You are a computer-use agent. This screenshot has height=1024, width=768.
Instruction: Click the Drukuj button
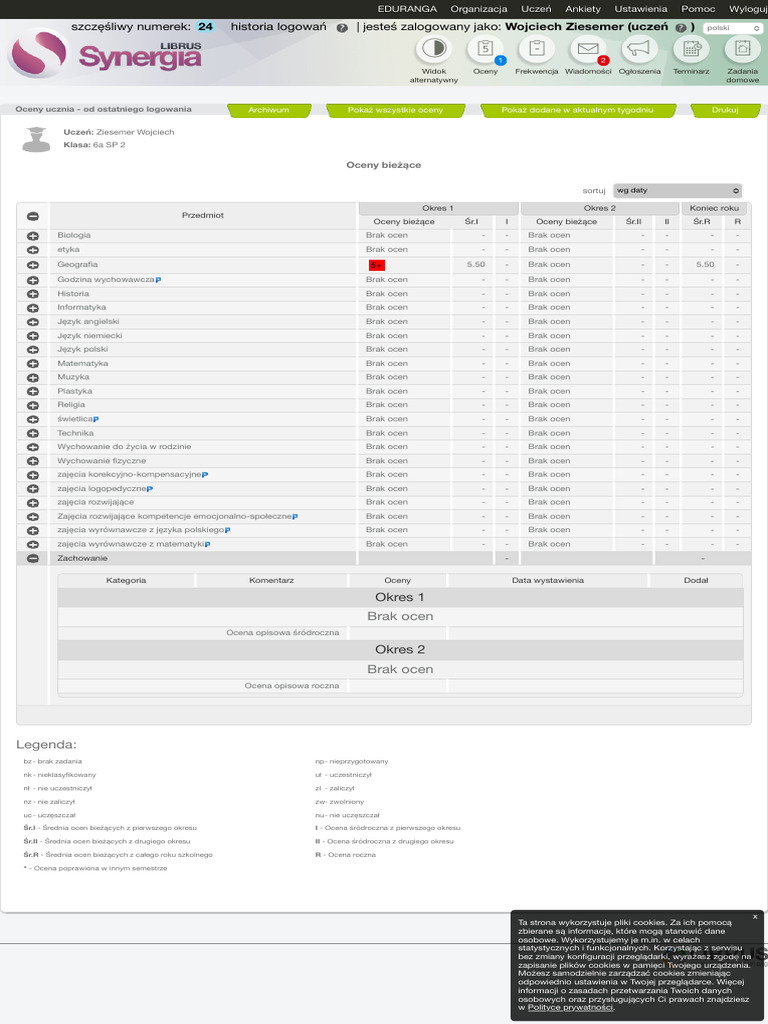point(725,110)
